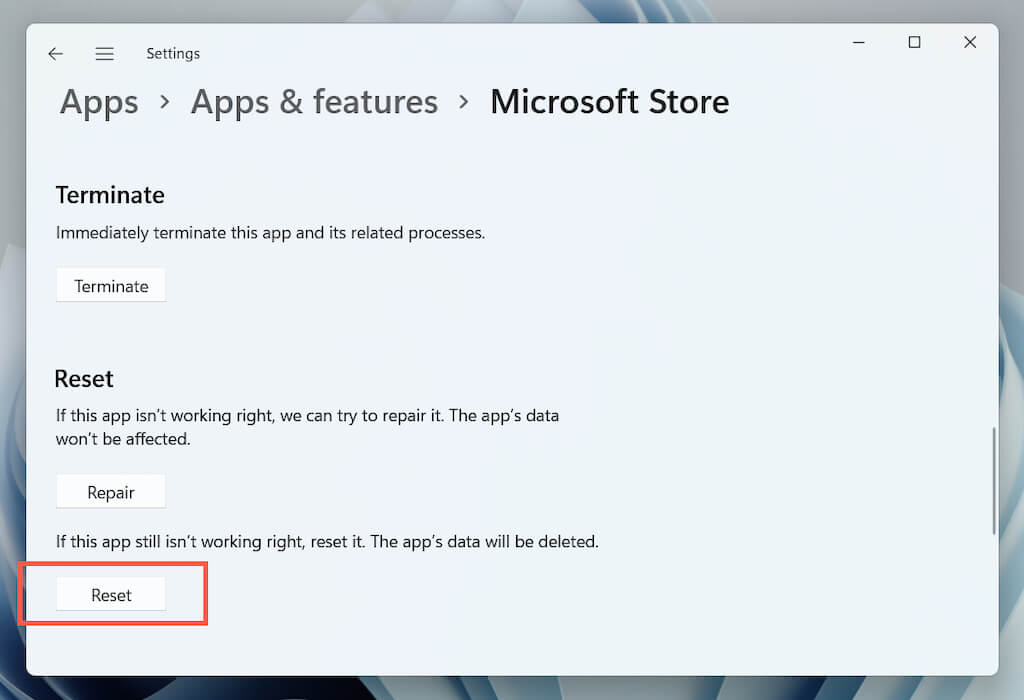Viewport: 1024px width, 700px height.
Task: Click text "Immediately terminate this app and its related processes."
Action: (270, 233)
